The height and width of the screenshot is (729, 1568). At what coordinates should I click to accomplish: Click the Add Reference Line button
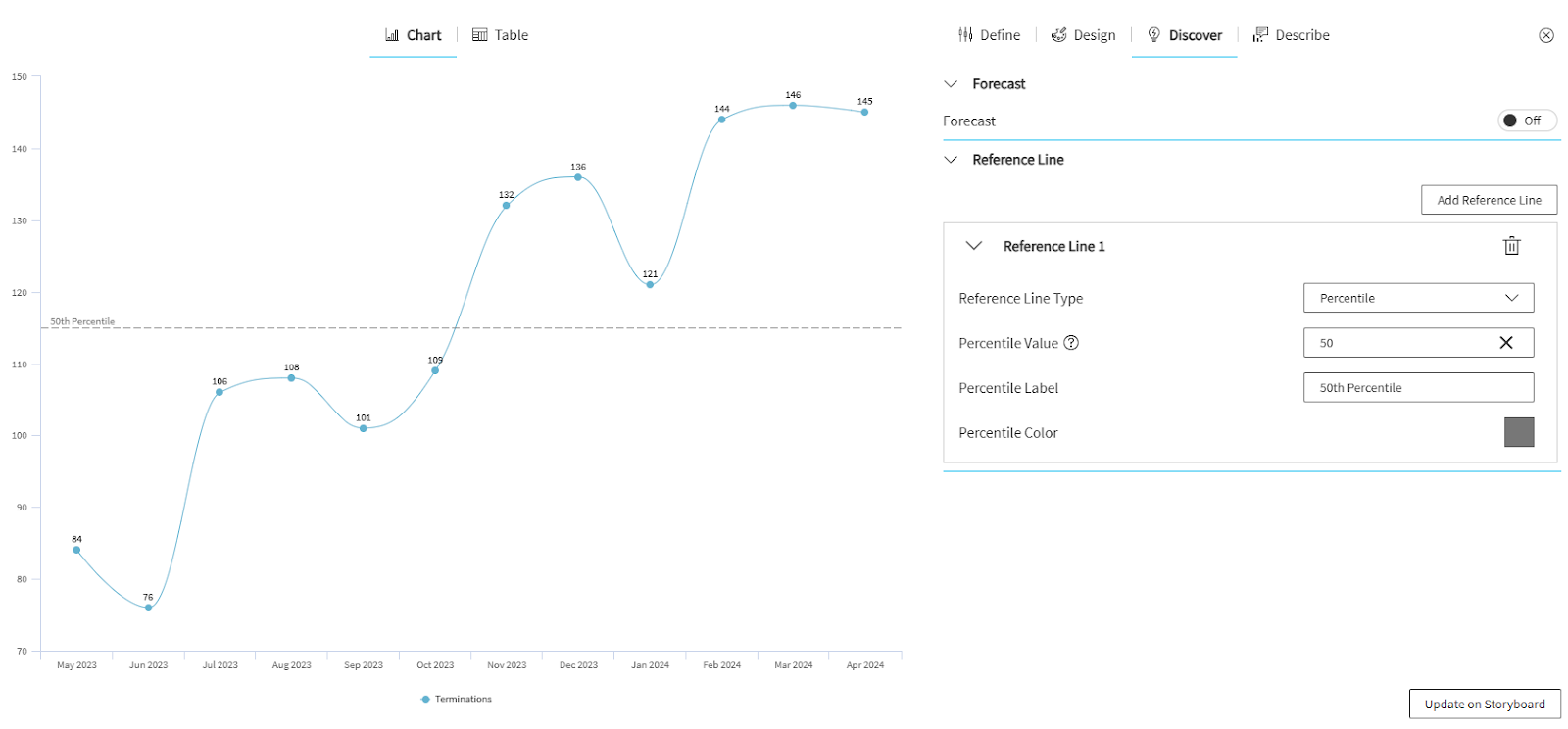(x=1489, y=200)
